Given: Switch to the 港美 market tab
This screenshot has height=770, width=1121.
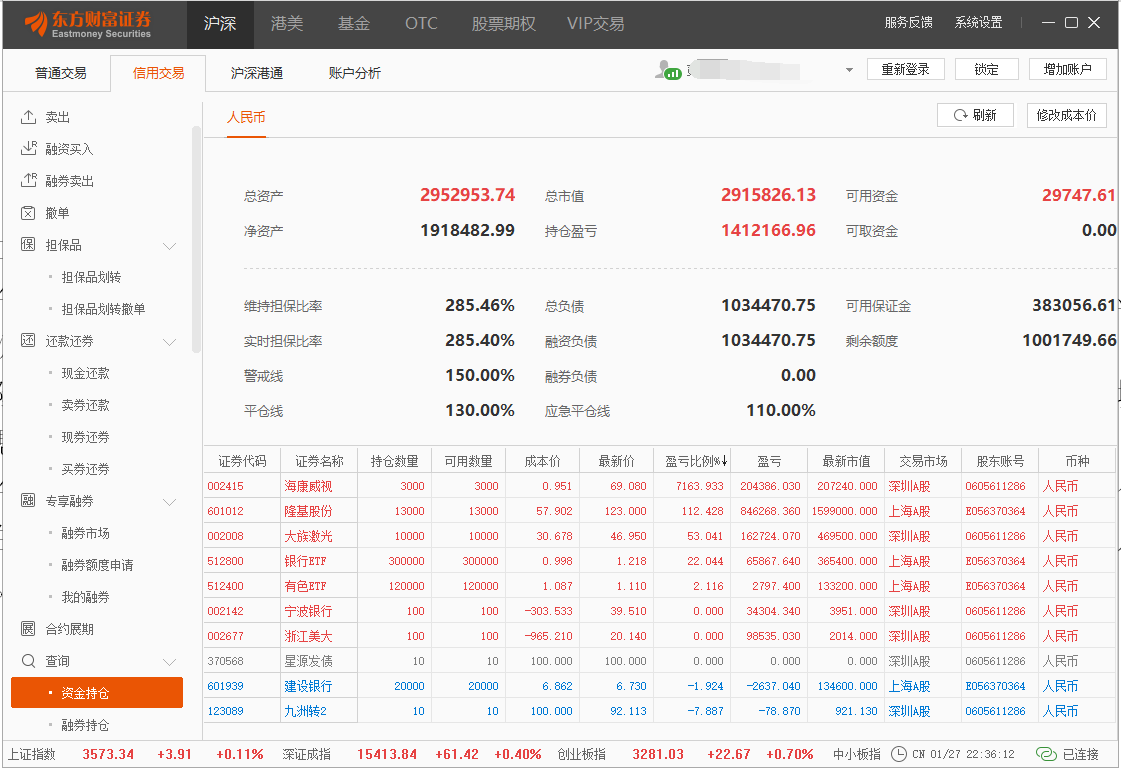Looking at the screenshot, I should 287,24.
